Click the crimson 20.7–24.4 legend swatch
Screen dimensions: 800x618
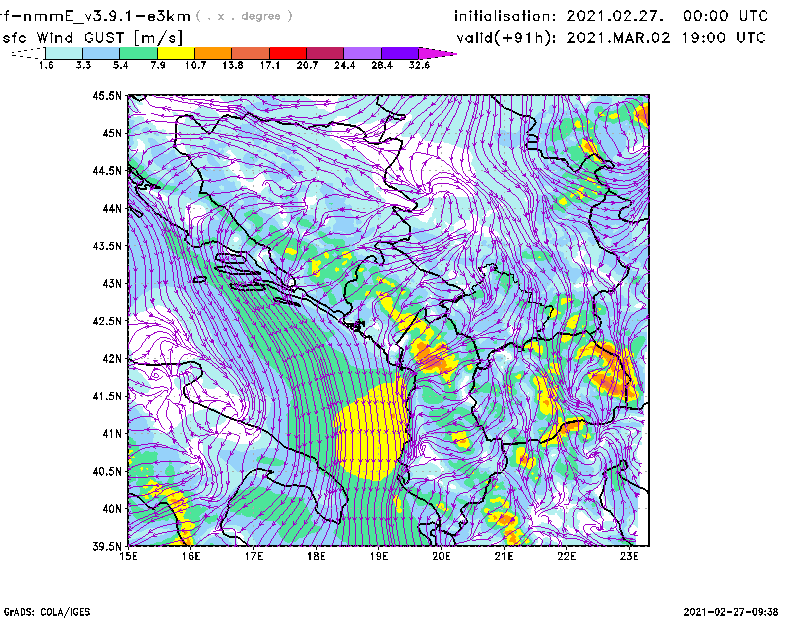pyautogui.click(x=325, y=53)
